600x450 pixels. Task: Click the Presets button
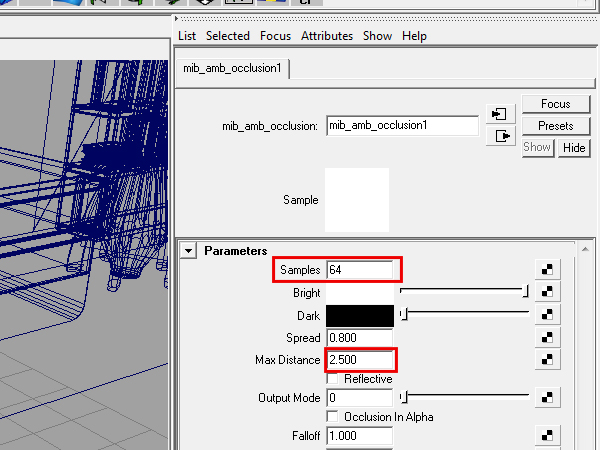pyautogui.click(x=556, y=126)
